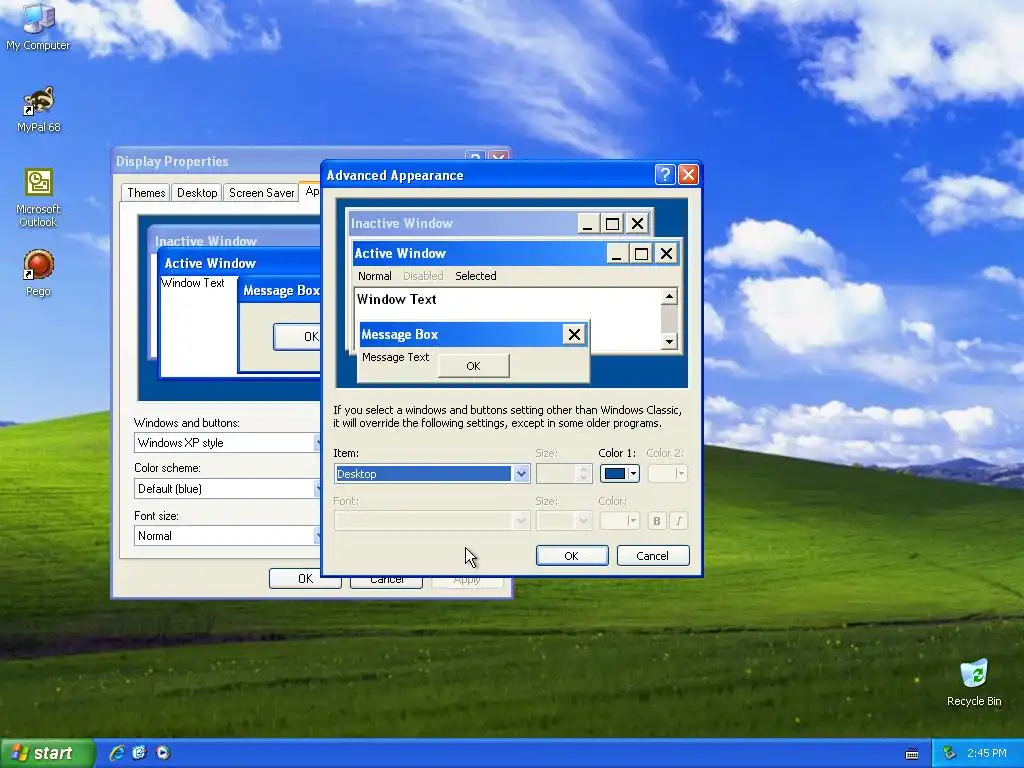Click the disabled font Color picker
This screenshot has width=1024, height=768.
[x=619, y=520]
